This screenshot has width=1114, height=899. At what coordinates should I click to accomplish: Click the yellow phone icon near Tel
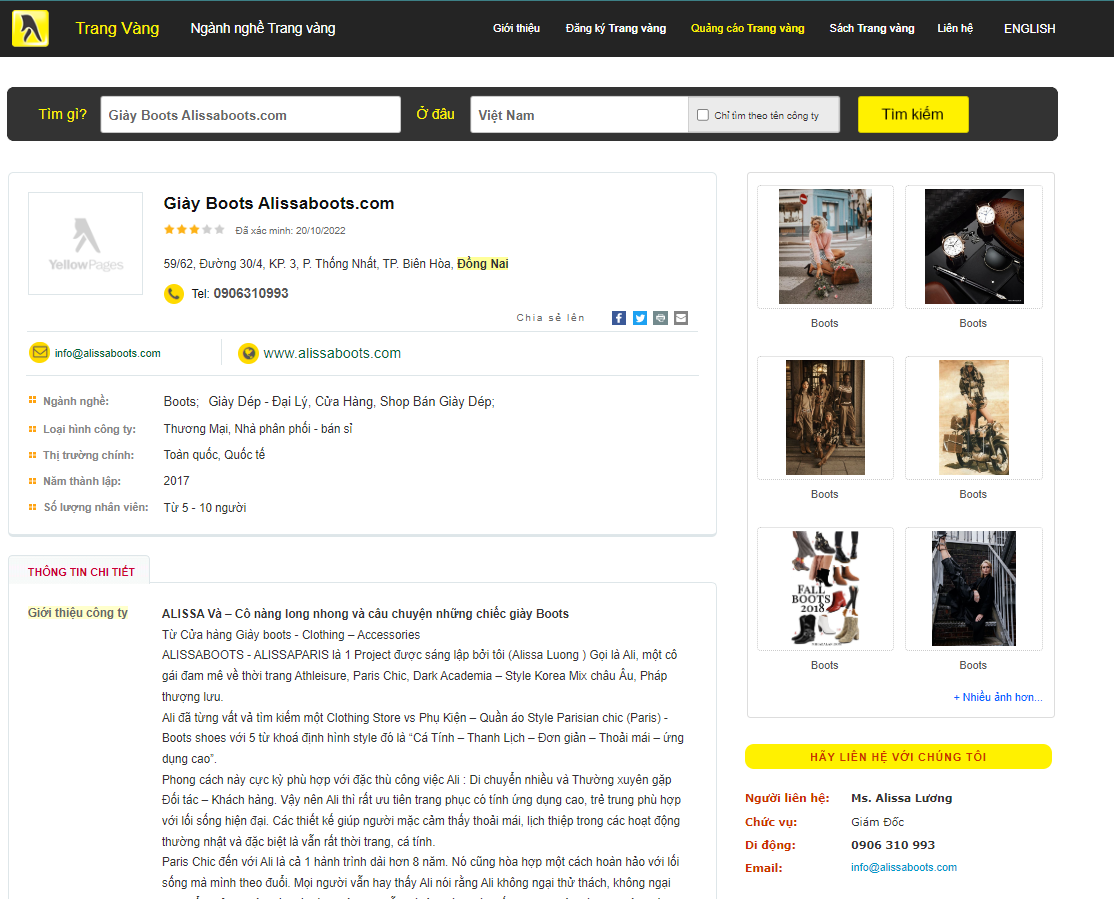(x=173, y=294)
